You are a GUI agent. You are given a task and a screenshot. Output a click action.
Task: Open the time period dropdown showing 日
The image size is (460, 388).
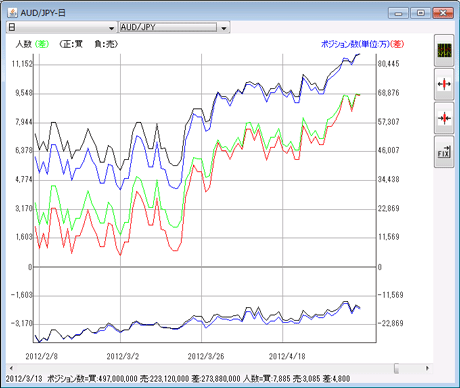click(61, 27)
